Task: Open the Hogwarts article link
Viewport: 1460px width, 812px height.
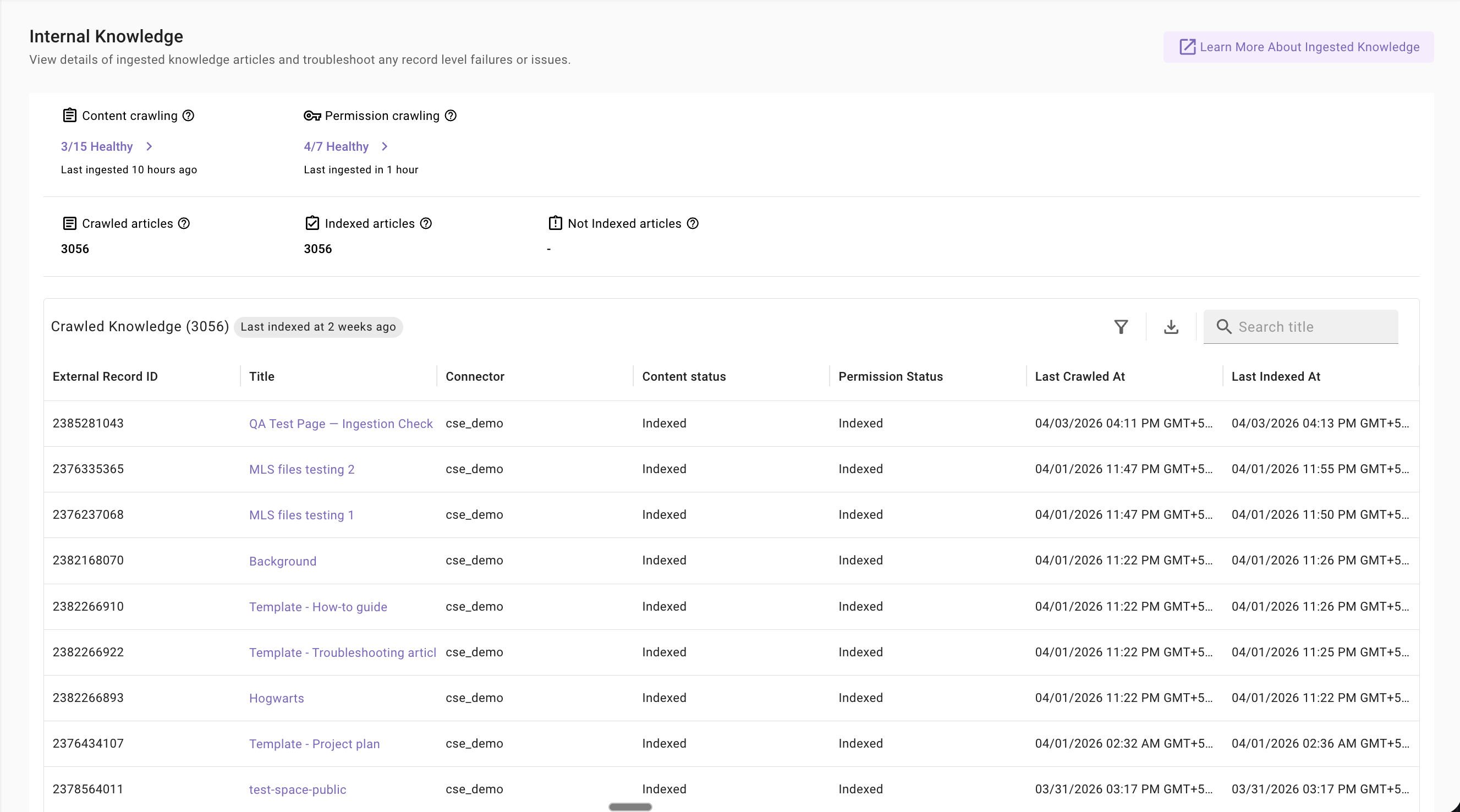Action: (x=277, y=698)
